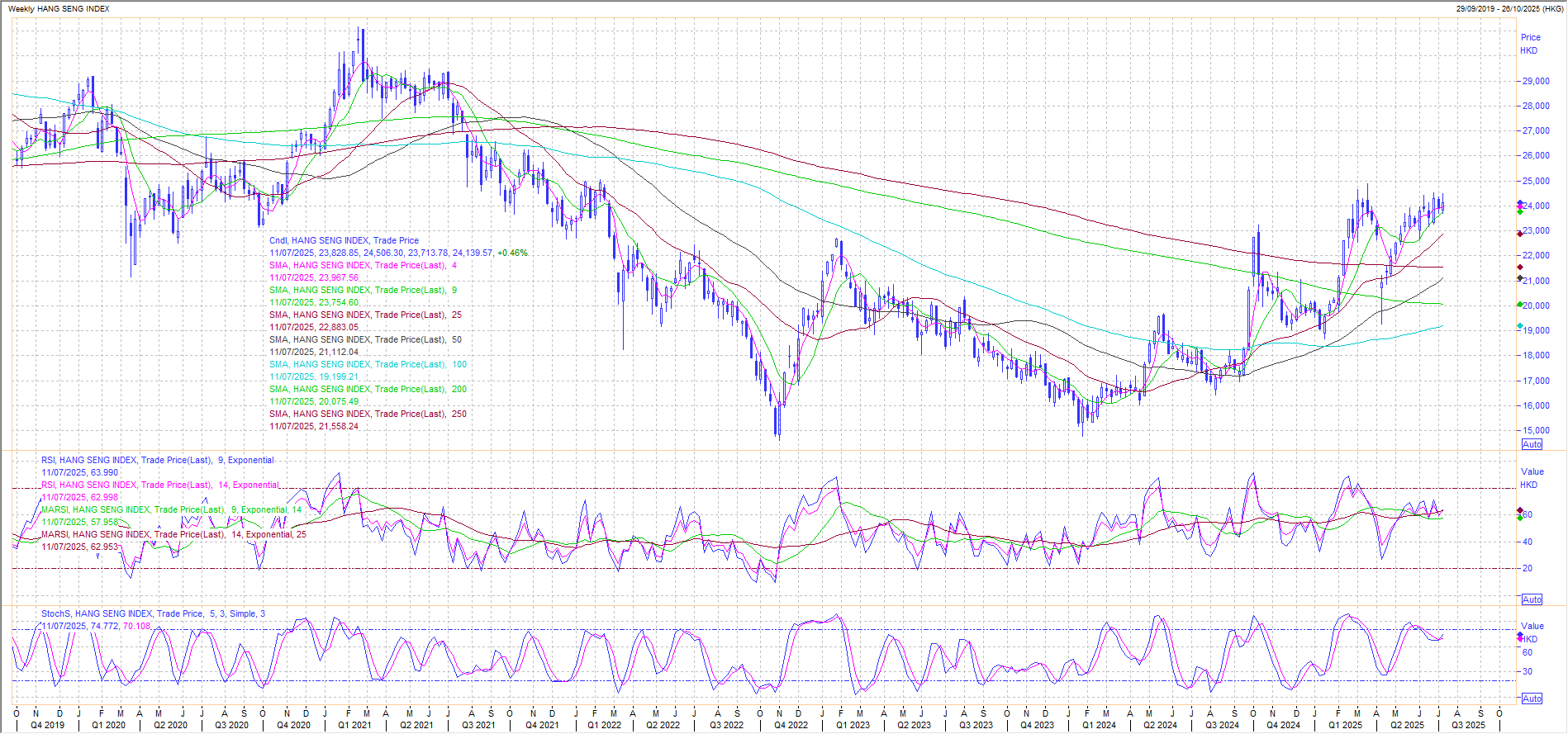
Task: Click the Q3 2024 quarter label
Action: tap(1222, 726)
